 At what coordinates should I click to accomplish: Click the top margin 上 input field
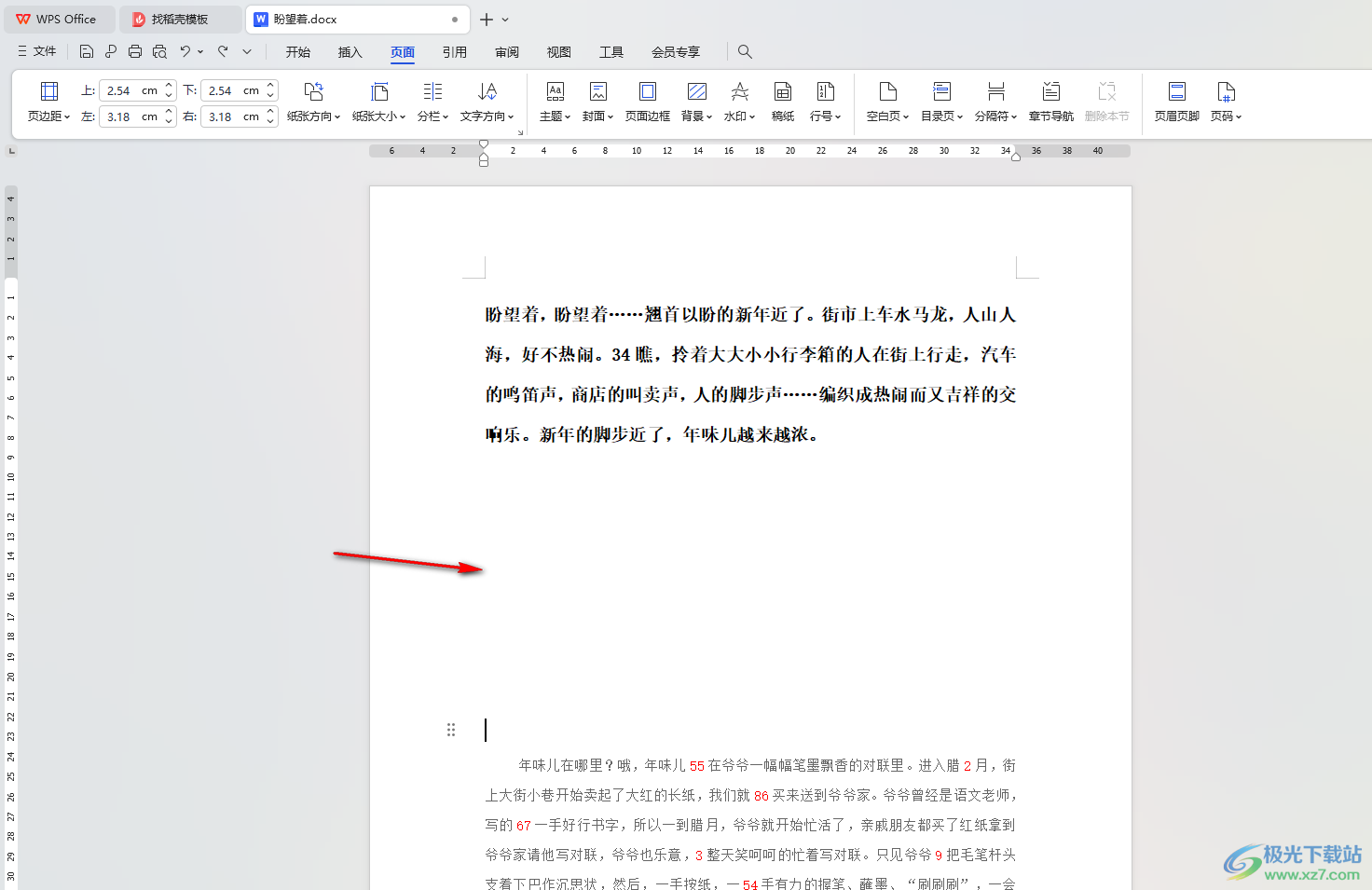pos(130,90)
